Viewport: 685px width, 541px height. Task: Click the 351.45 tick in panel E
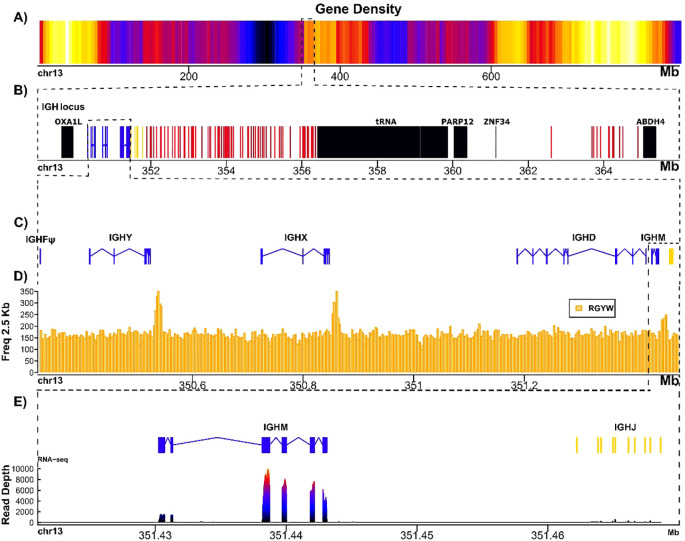(417, 535)
